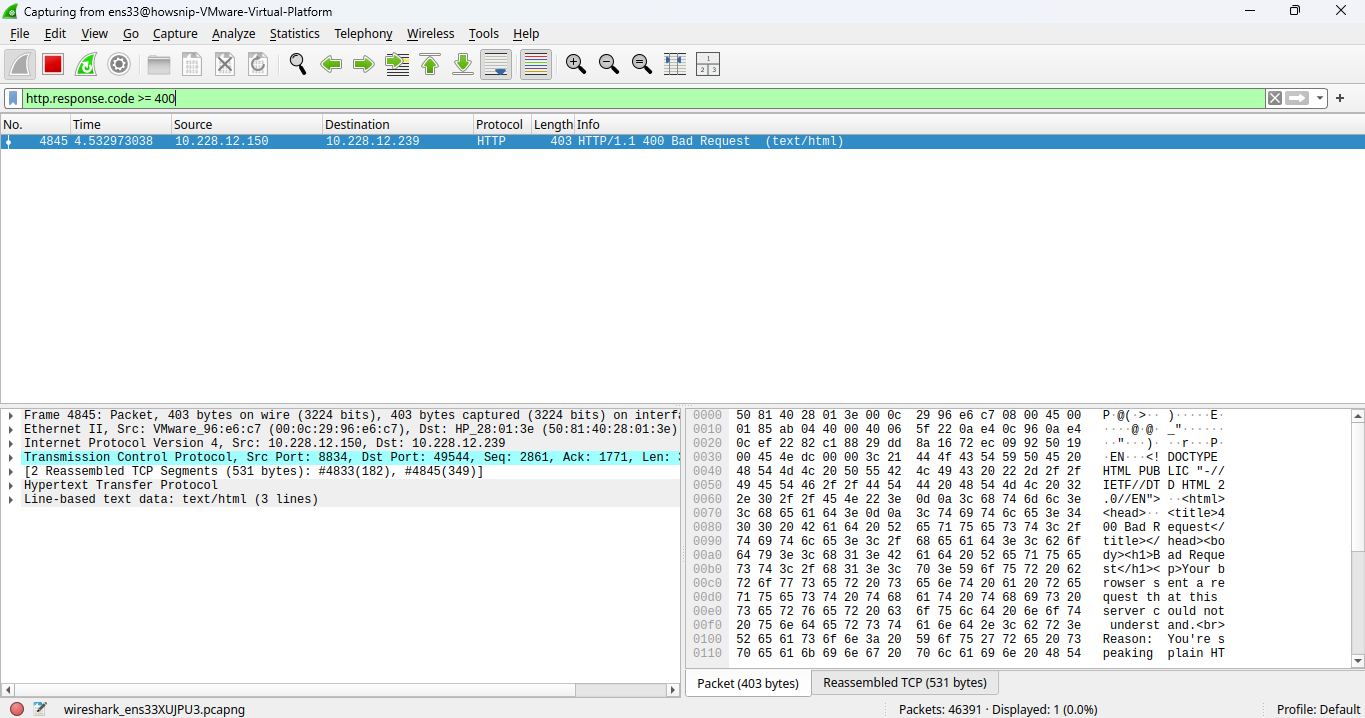
Task: Save this capture file icon
Action: click(x=192, y=64)
